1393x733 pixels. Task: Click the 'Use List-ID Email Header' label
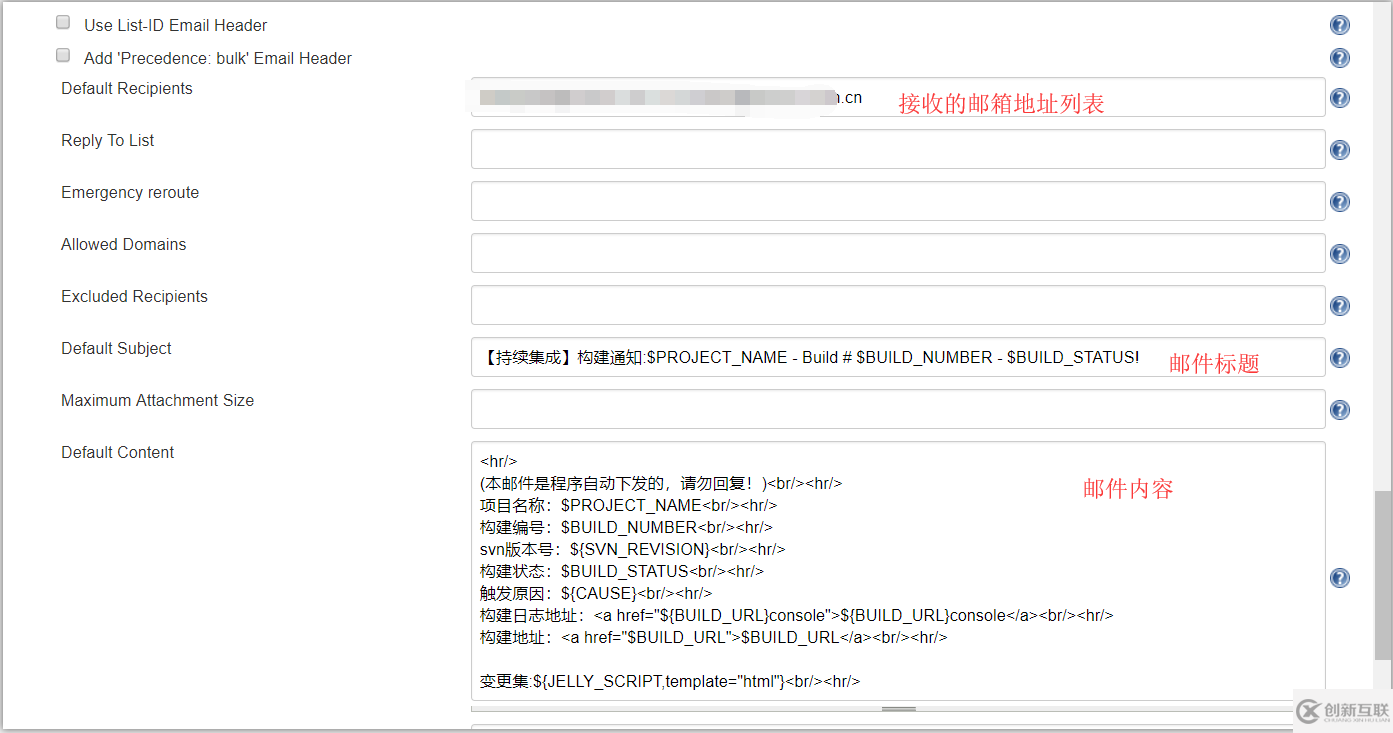click(x=176, y=25)
